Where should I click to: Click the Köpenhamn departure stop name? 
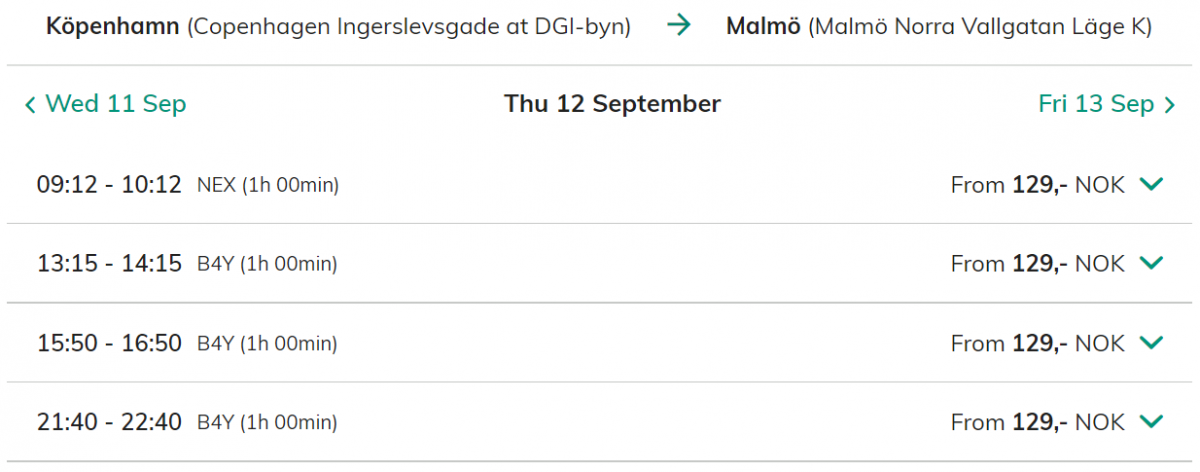(x=113, y=26)
